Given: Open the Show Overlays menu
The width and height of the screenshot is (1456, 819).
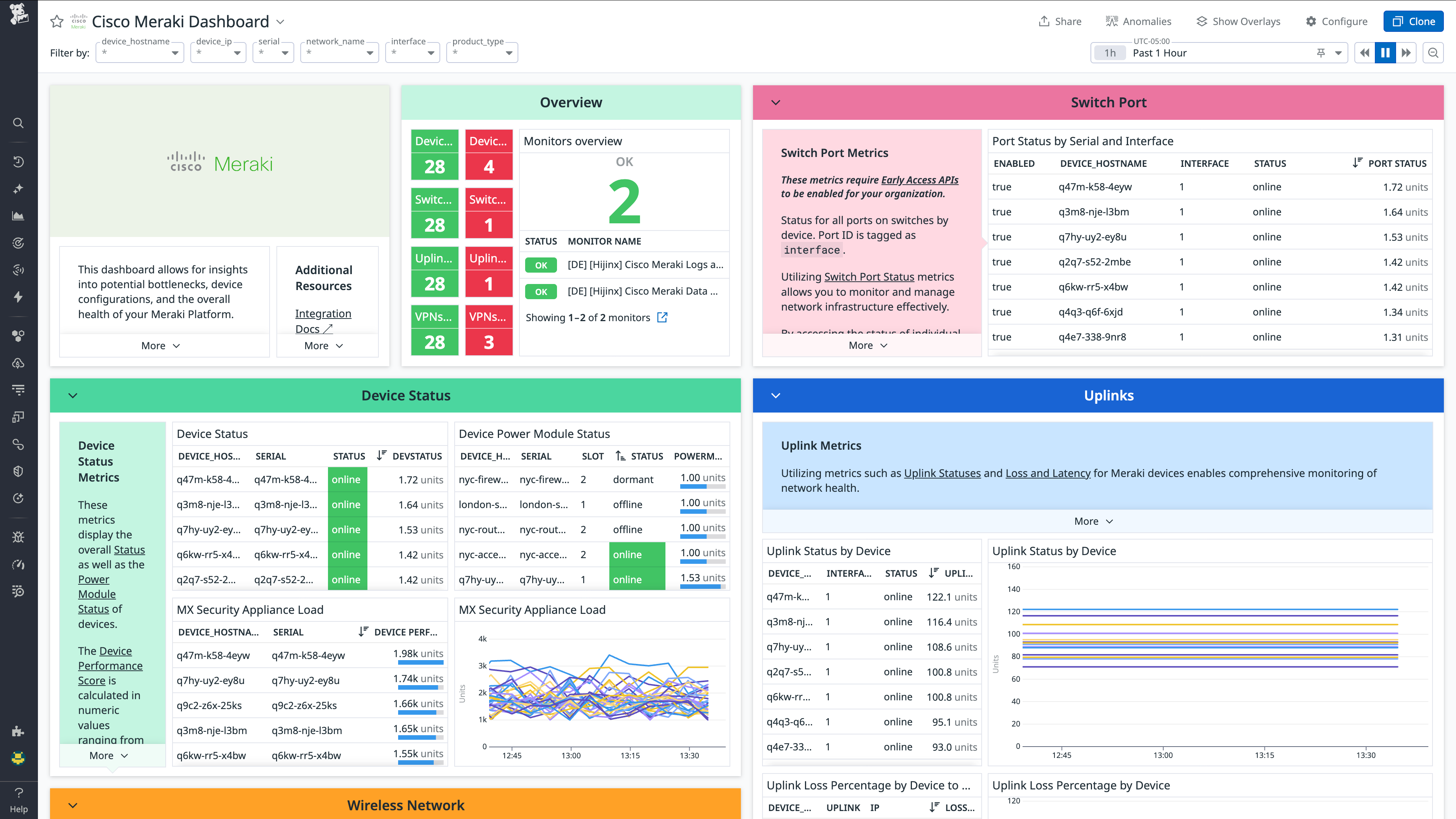Looking at the screenshot, I should 1238,21.
